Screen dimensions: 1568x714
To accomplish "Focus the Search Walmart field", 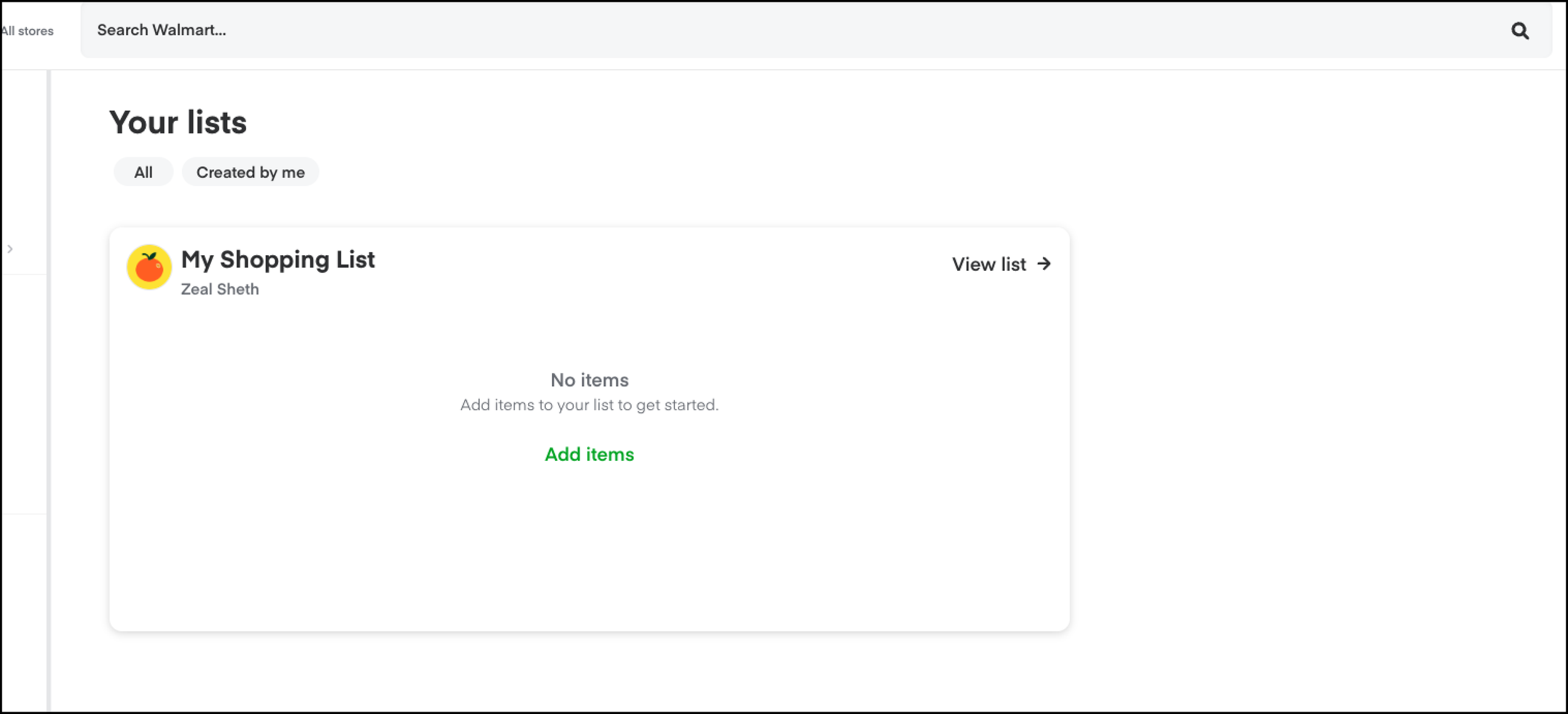I will [x=161, y=30].
